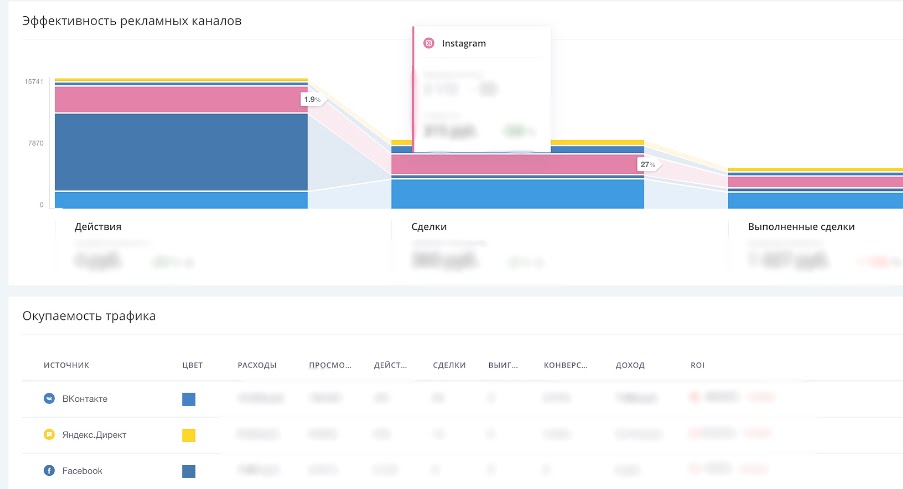
Task: Open the Facebook source name
Action: click(x=82, y=471)
